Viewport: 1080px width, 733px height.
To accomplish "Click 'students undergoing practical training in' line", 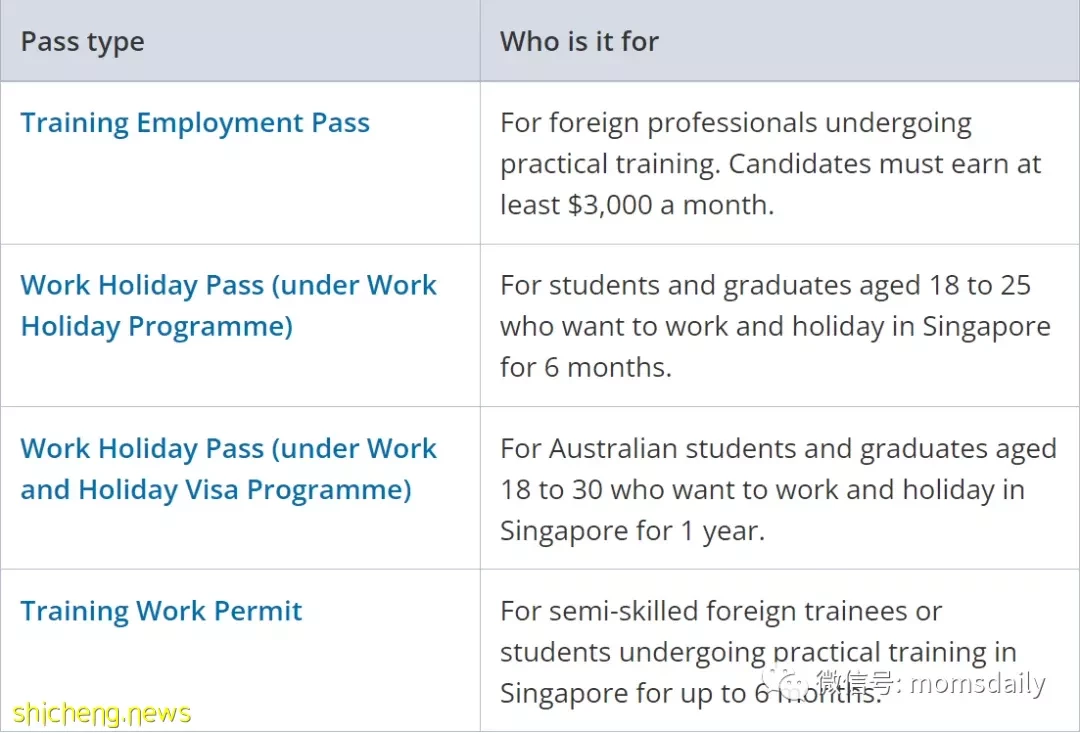I will click(758, 652).
